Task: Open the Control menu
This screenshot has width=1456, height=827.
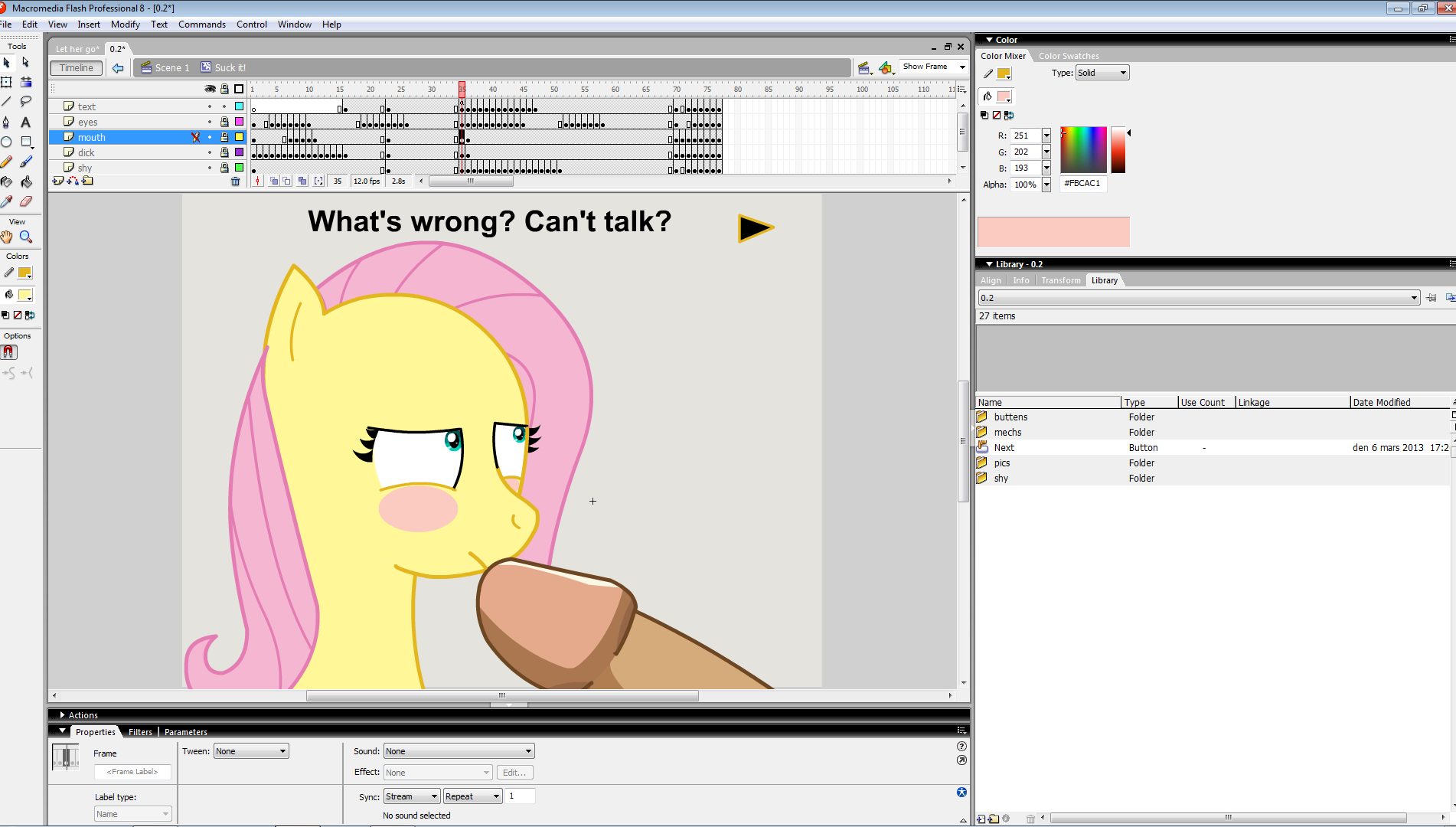Action: [252, 25]
